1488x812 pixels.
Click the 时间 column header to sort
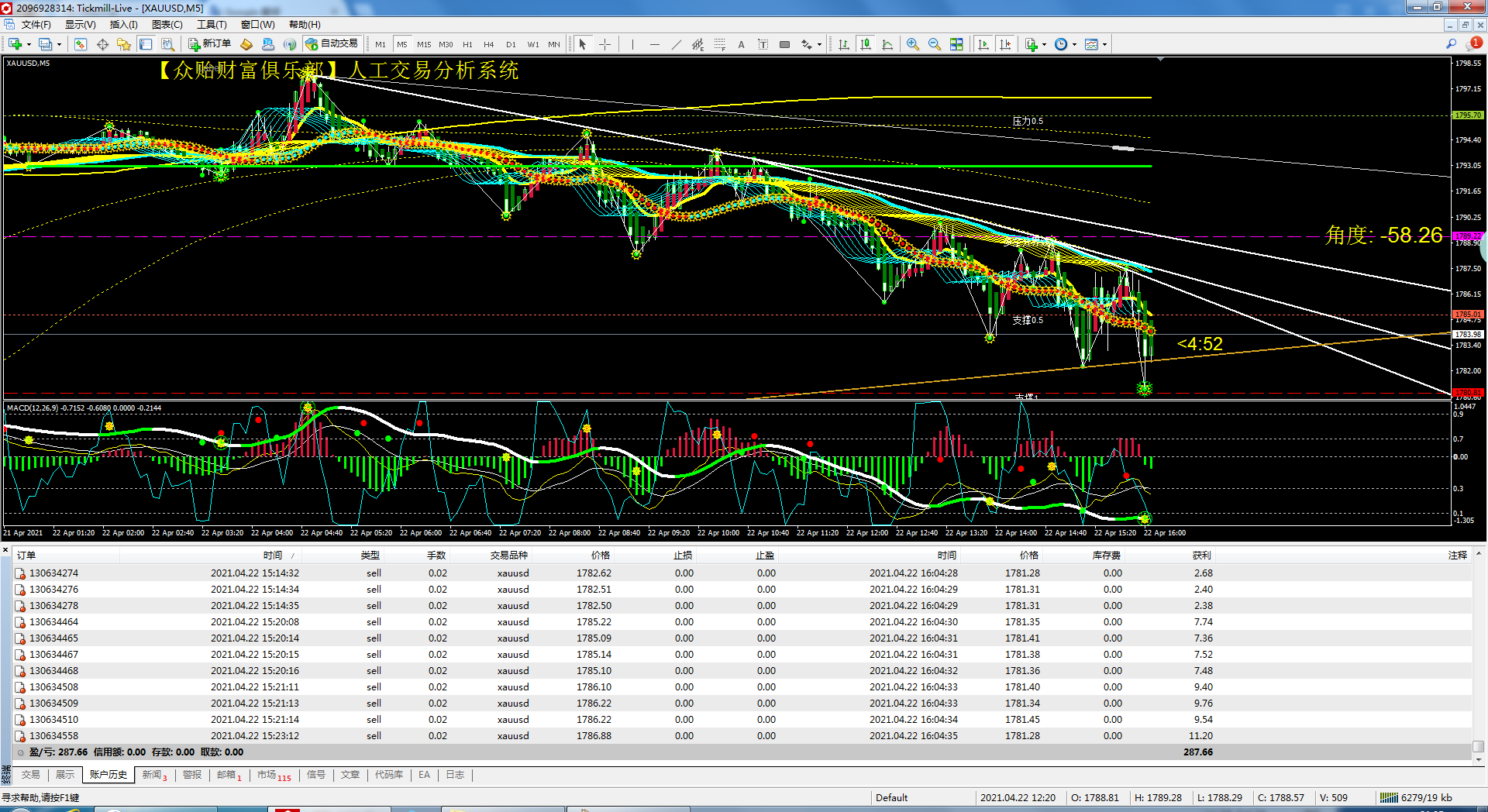(272, 555)
